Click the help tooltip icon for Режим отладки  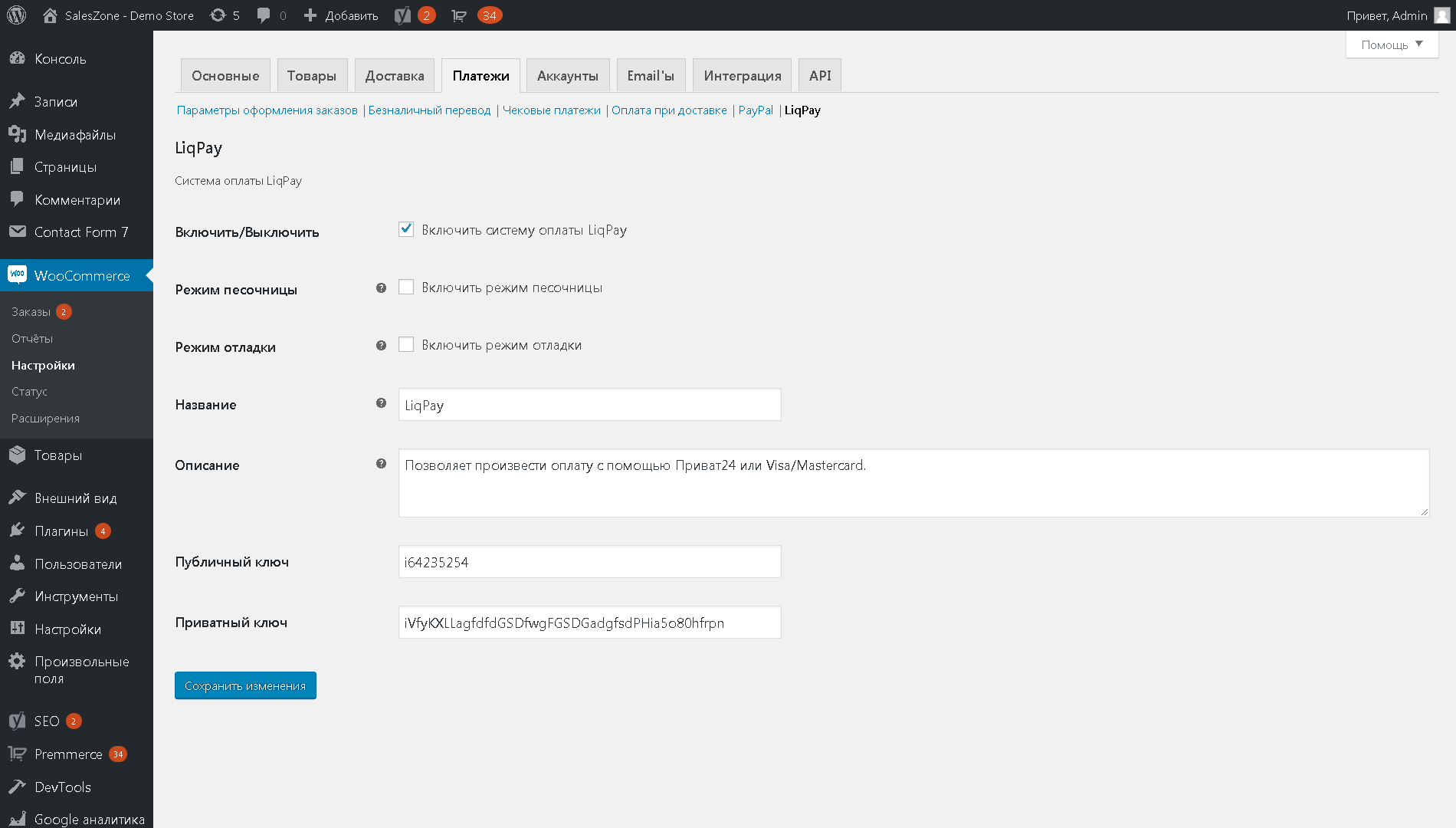pos(381,346)
